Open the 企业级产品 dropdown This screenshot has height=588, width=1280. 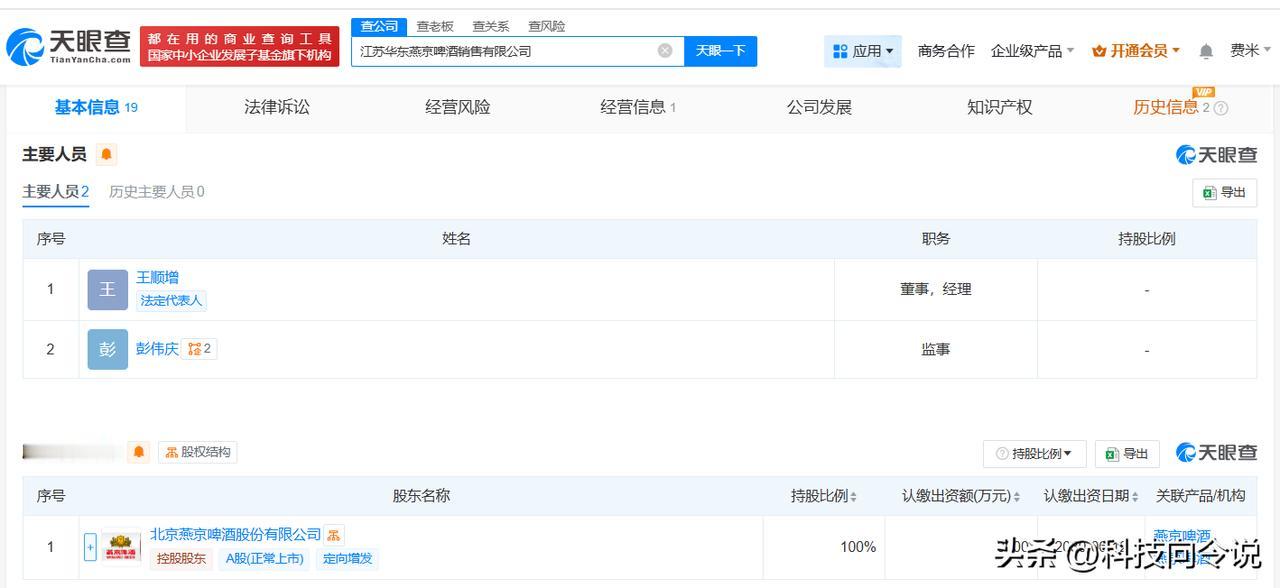pyautogui.click(x=1032, y=51)
